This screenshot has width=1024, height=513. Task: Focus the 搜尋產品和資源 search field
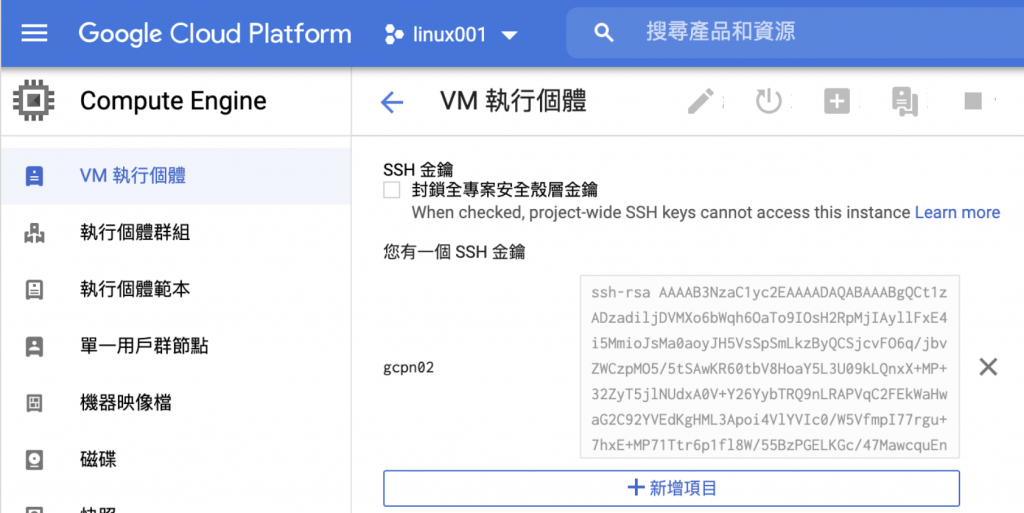click(795, 33)
